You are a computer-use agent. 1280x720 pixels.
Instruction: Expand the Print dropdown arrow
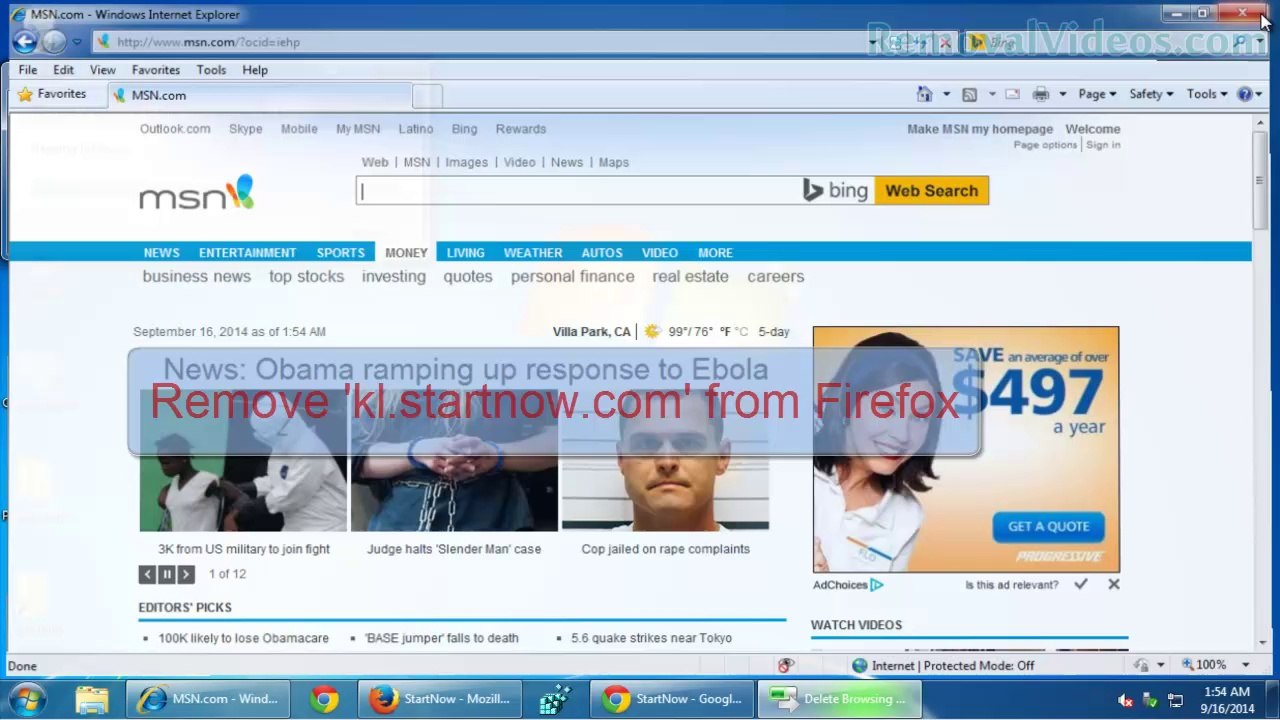click(x=1062, y=94)
